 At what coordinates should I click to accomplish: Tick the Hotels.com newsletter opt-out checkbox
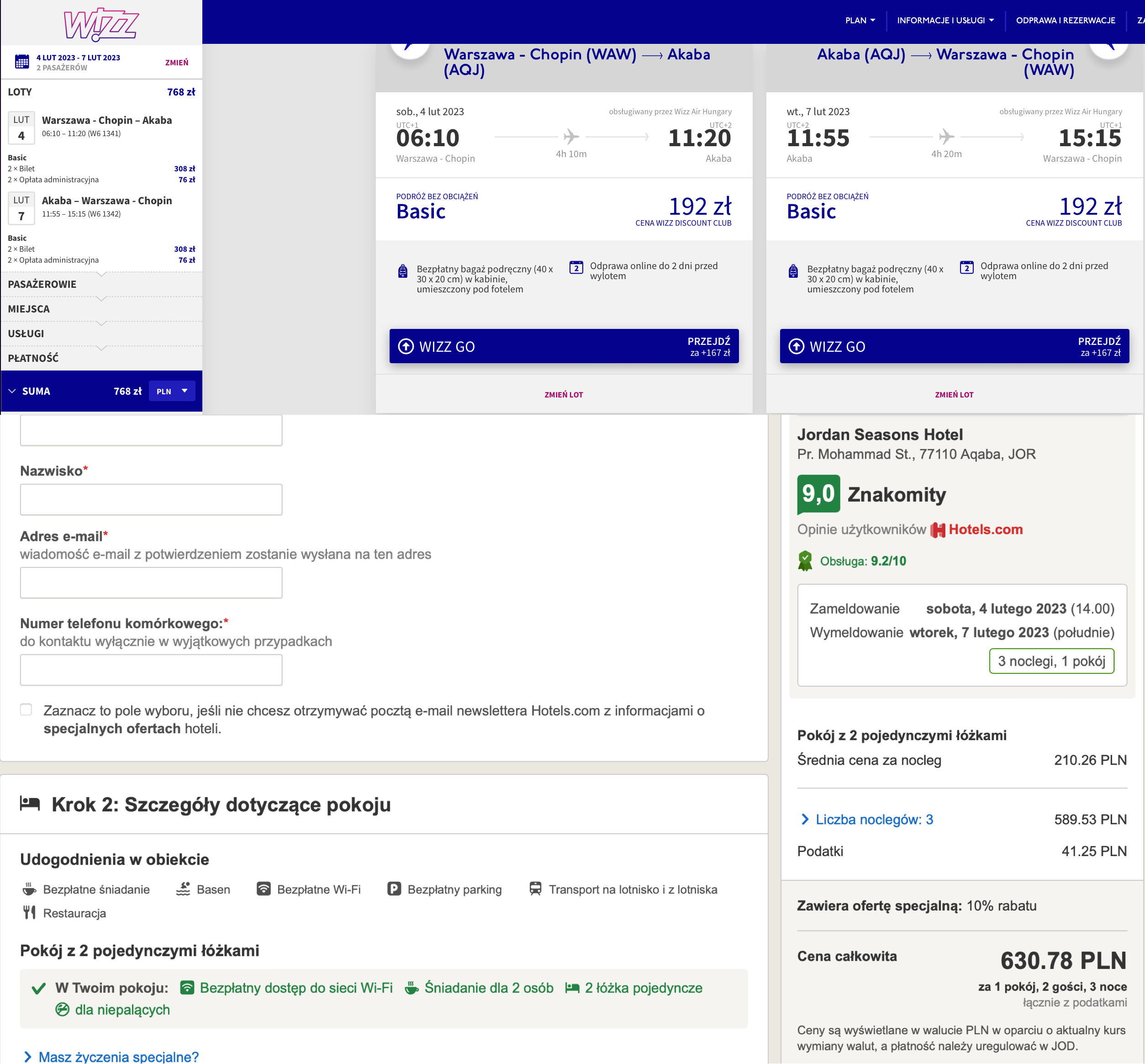26,709
